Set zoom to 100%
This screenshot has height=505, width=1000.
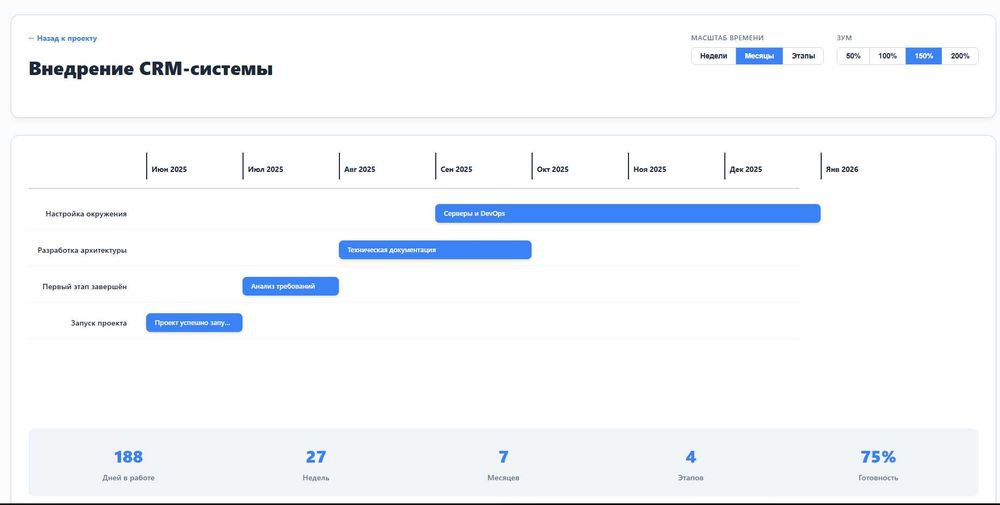tap(887, 56)
